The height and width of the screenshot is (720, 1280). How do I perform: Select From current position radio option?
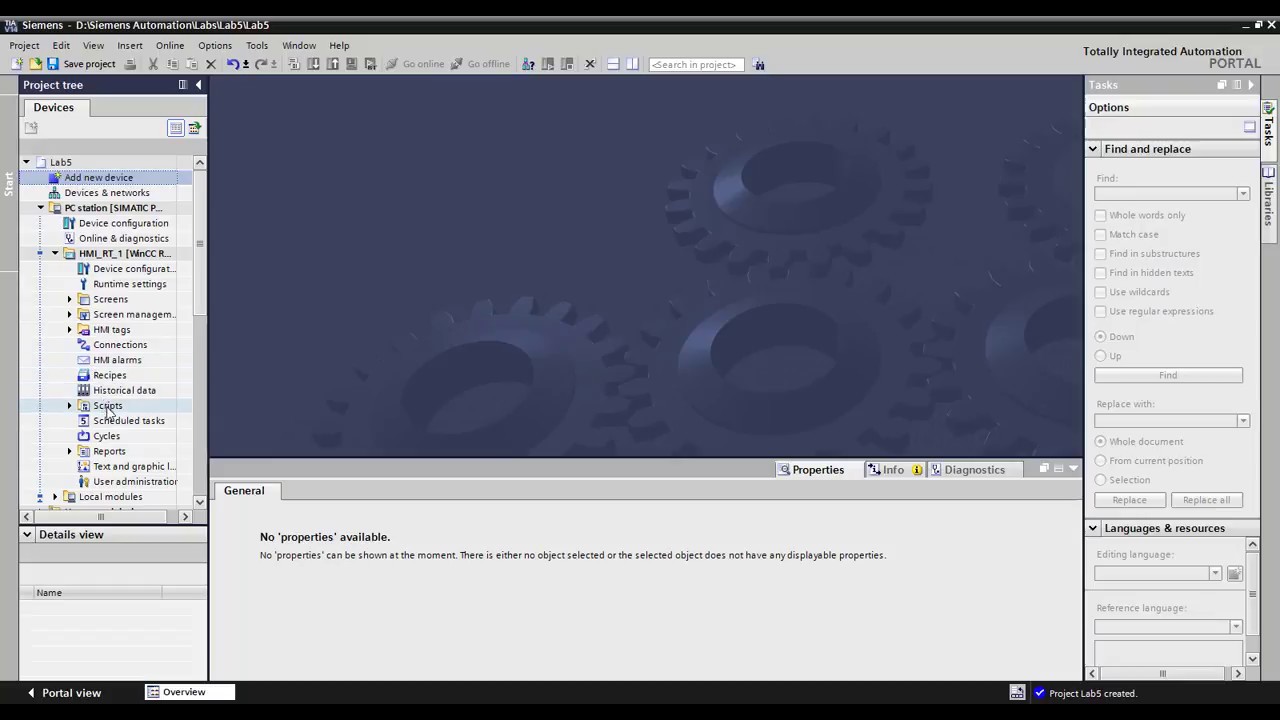click(1101, 460)
